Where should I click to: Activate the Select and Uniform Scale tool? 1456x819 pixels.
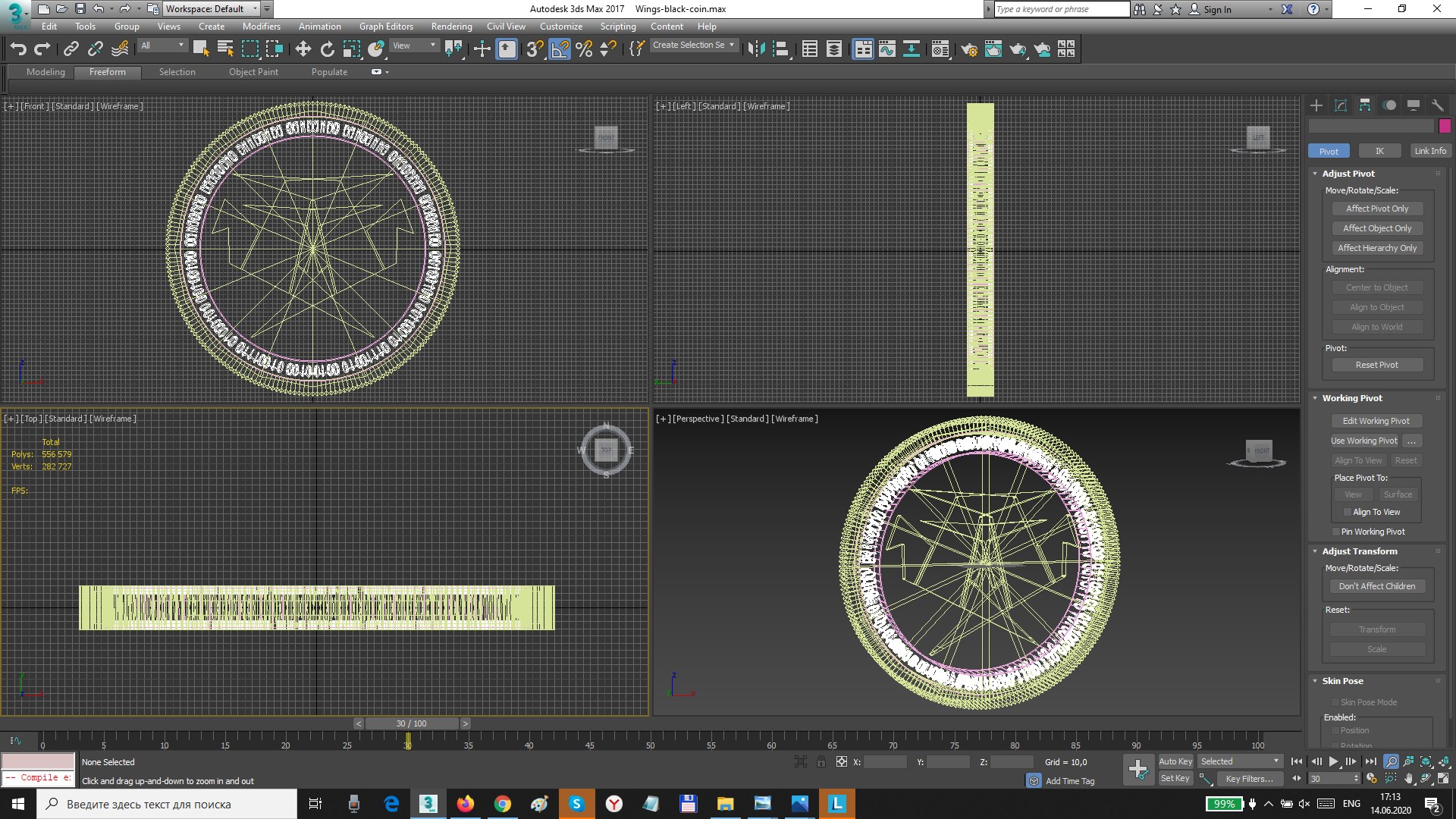coord(351,49)
